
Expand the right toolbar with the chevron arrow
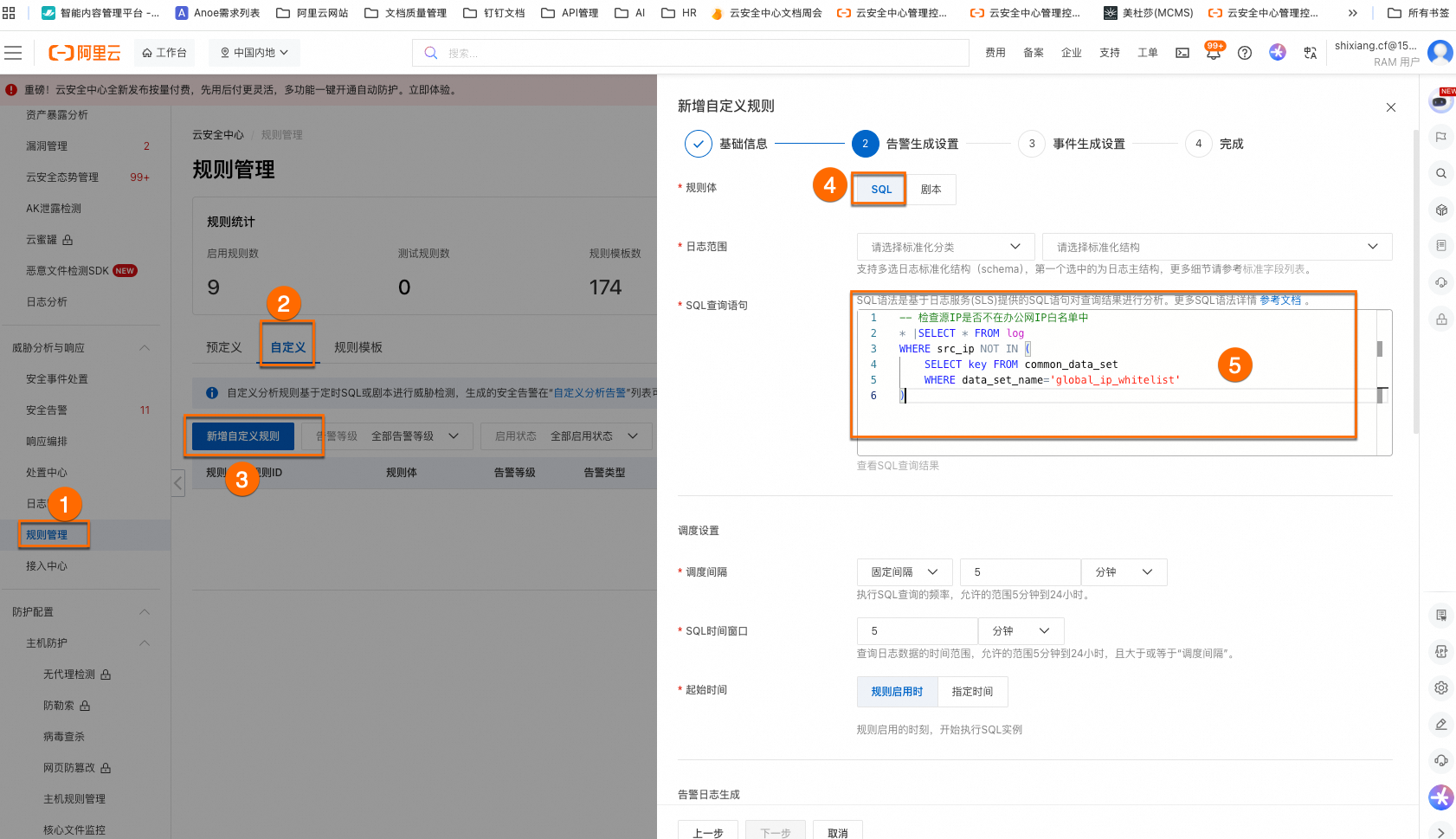pyautogui.click(x=1441, y=832)
